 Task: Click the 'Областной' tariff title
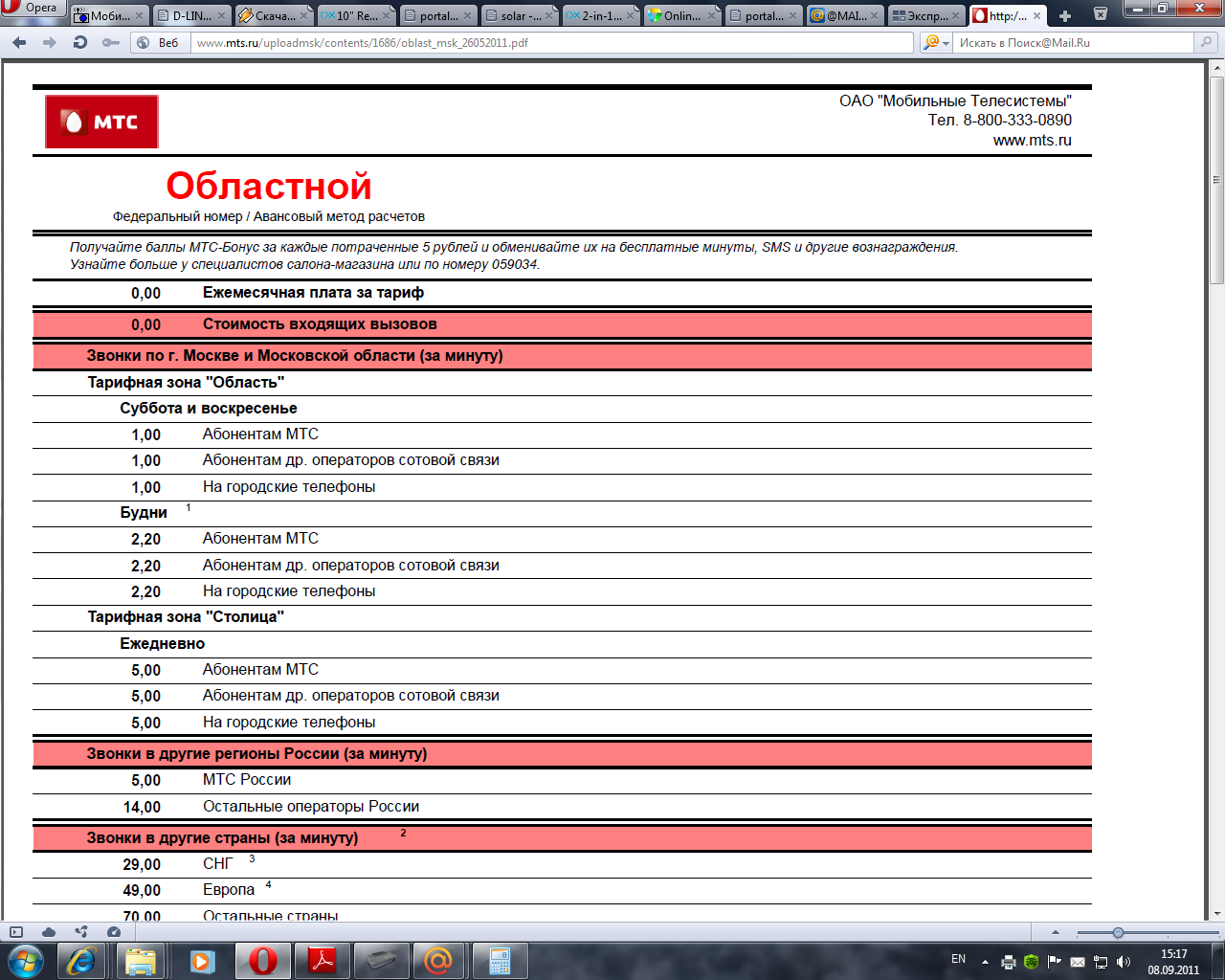click(269, 186)
